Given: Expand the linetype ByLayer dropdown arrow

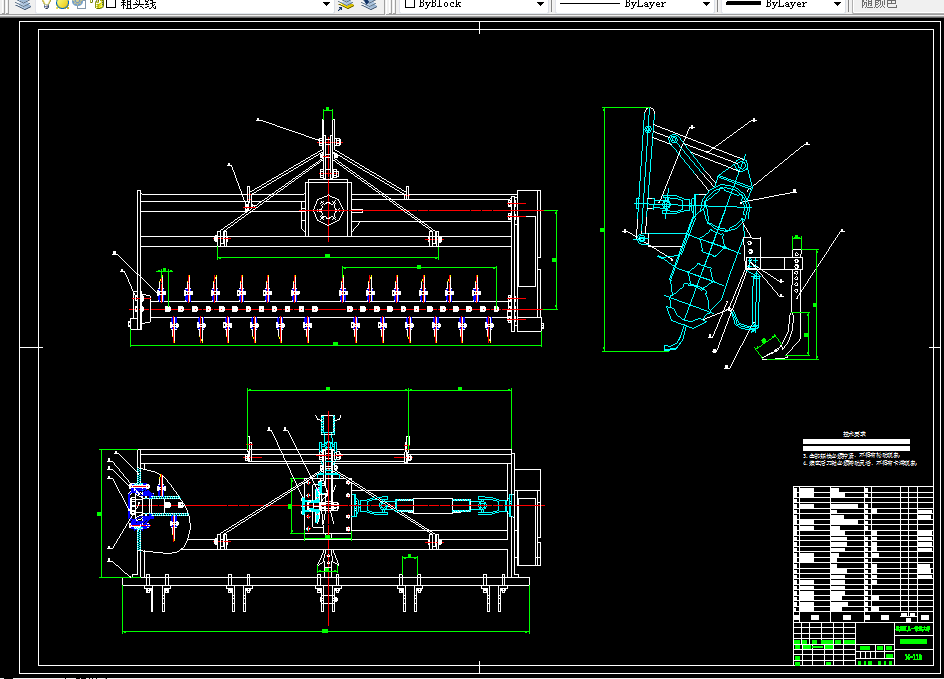Looking at the screenshot, I should coord(706,4).
